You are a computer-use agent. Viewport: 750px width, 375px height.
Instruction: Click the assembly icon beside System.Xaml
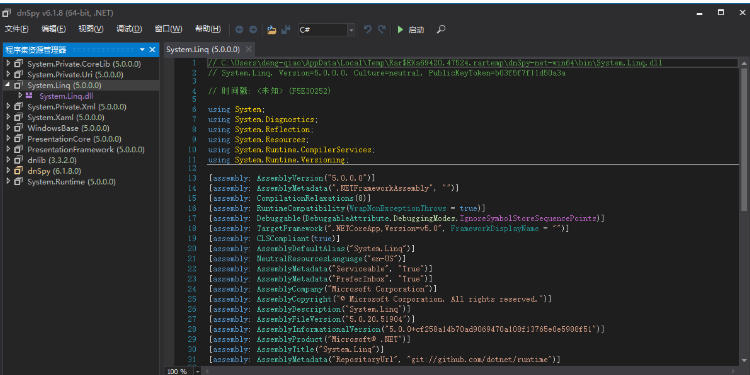point(18,117)
